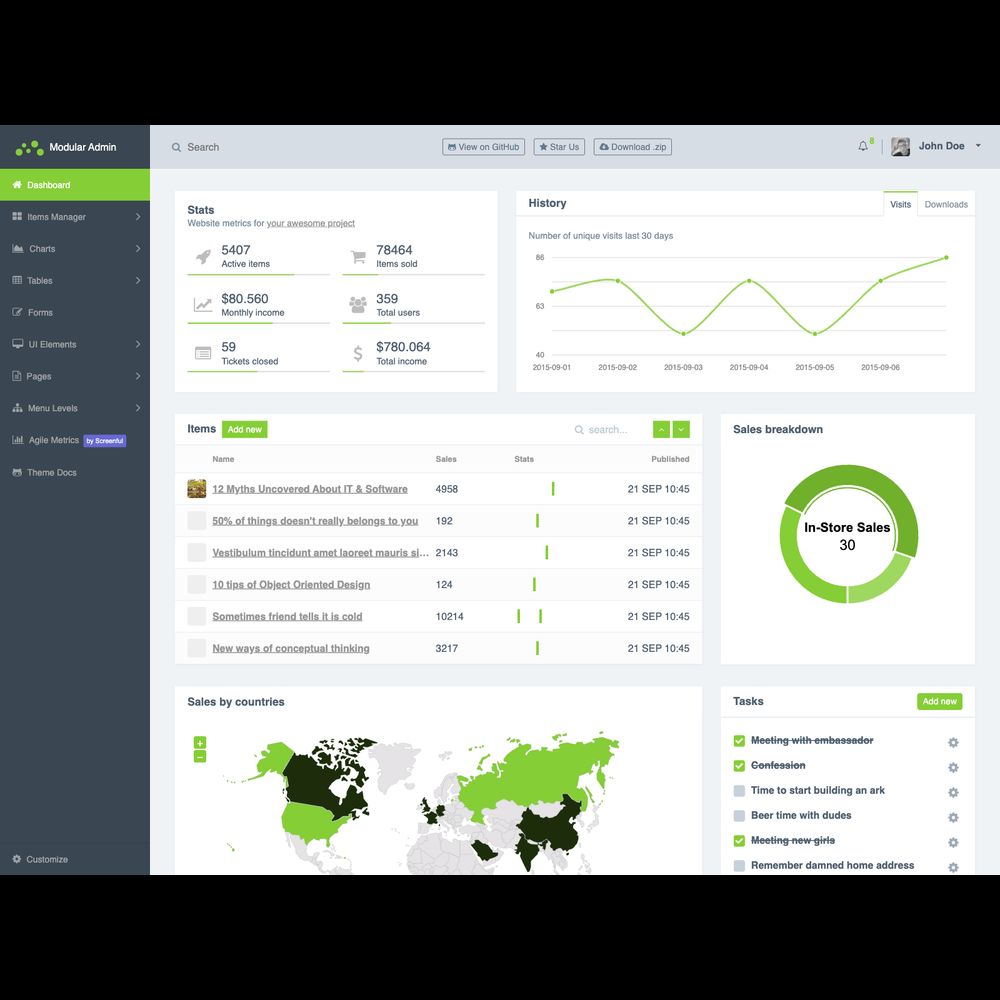The height and width of the screenshot is (1000, 1000).
Task: Click Add new button in the Items panel
Action: (x=244, y=430)
